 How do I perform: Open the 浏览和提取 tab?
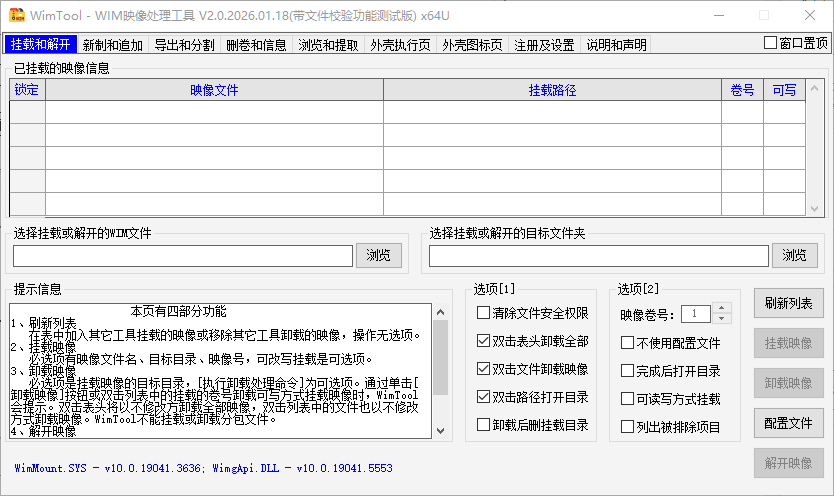[x=328, y=45]
